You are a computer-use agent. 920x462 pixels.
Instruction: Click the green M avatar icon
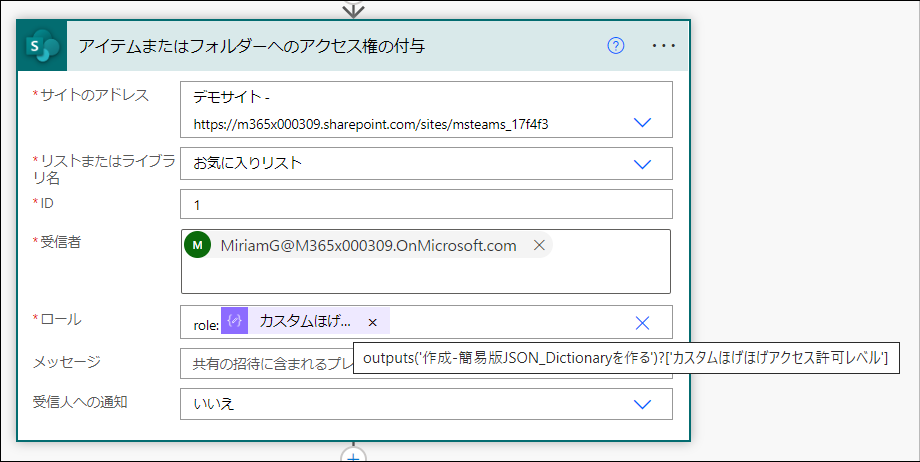[x=198, y=245]
